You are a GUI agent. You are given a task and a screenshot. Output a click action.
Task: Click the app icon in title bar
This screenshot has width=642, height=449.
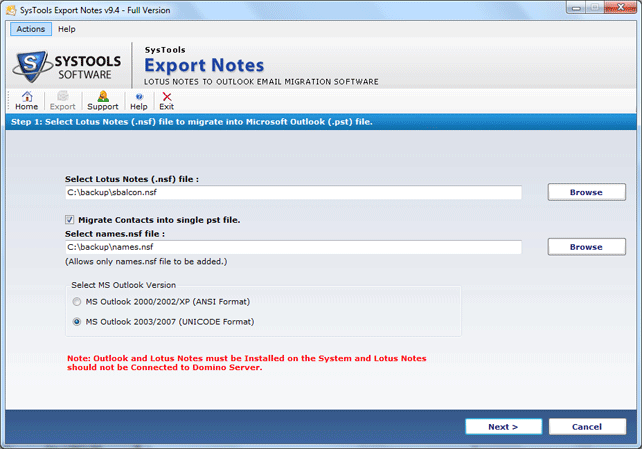11,10
